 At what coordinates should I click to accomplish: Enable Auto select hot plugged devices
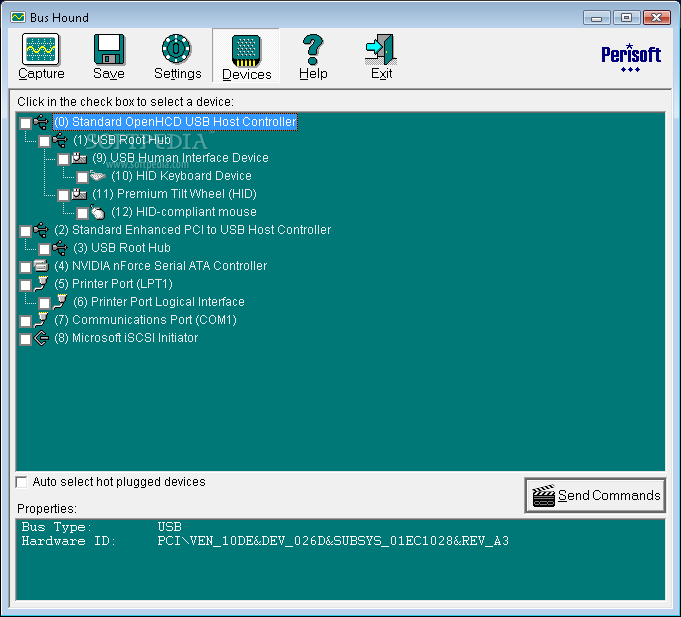tap(21, 482)
